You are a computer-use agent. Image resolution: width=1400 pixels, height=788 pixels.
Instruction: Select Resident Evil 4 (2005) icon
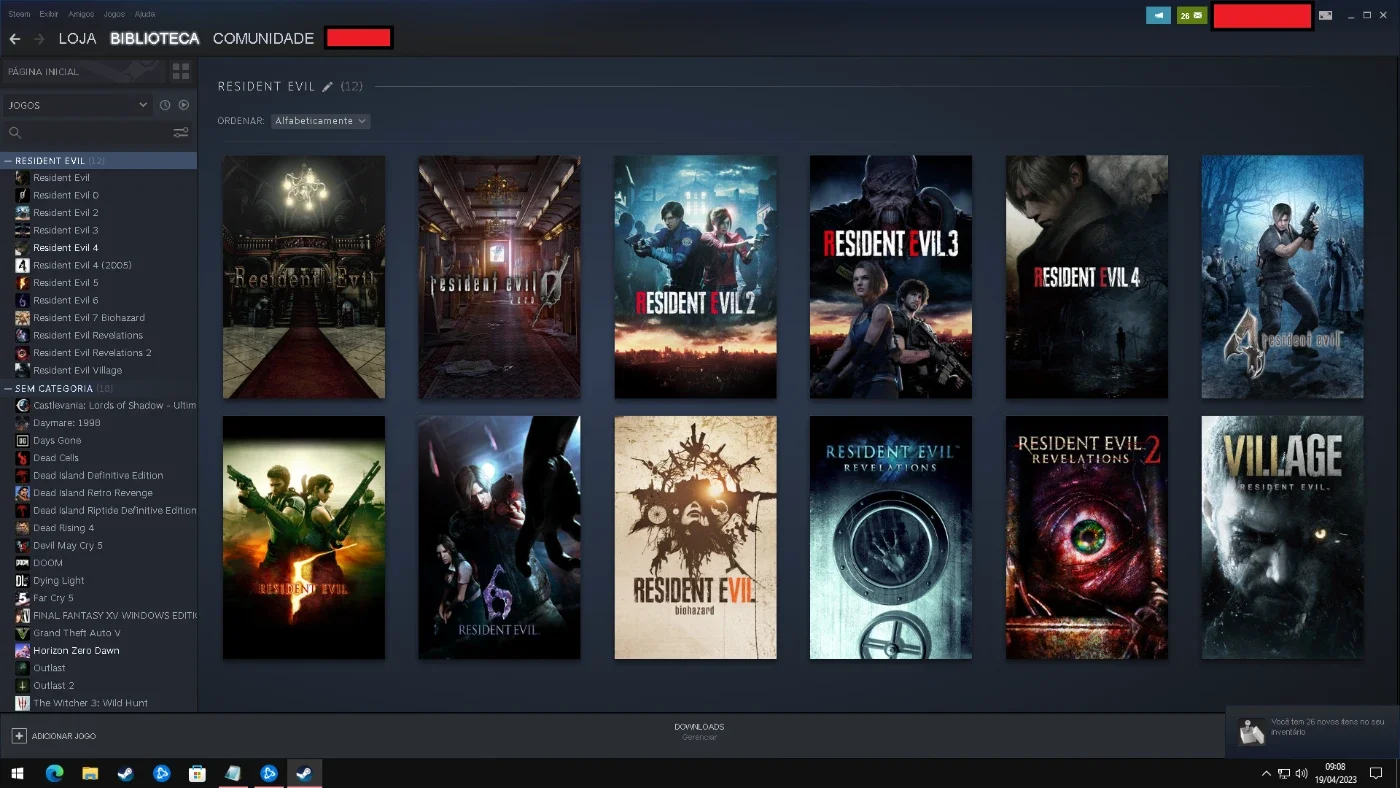coord(22,265)
